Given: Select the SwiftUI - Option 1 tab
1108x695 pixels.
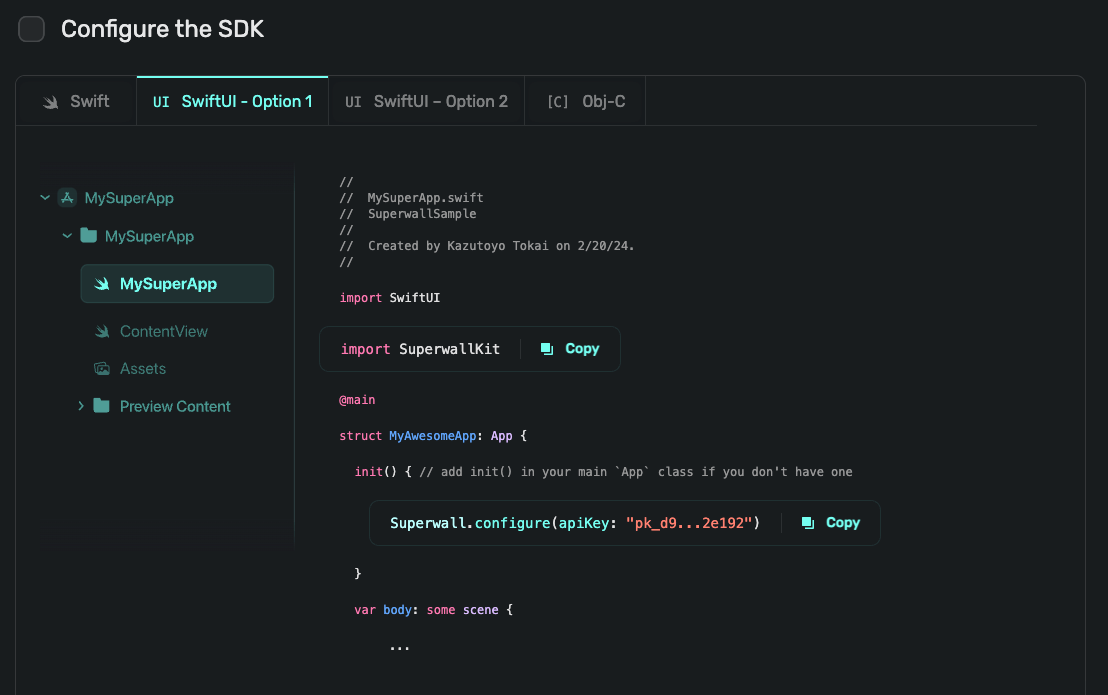Looking at the screenshot, I should [x=232, y=101].
